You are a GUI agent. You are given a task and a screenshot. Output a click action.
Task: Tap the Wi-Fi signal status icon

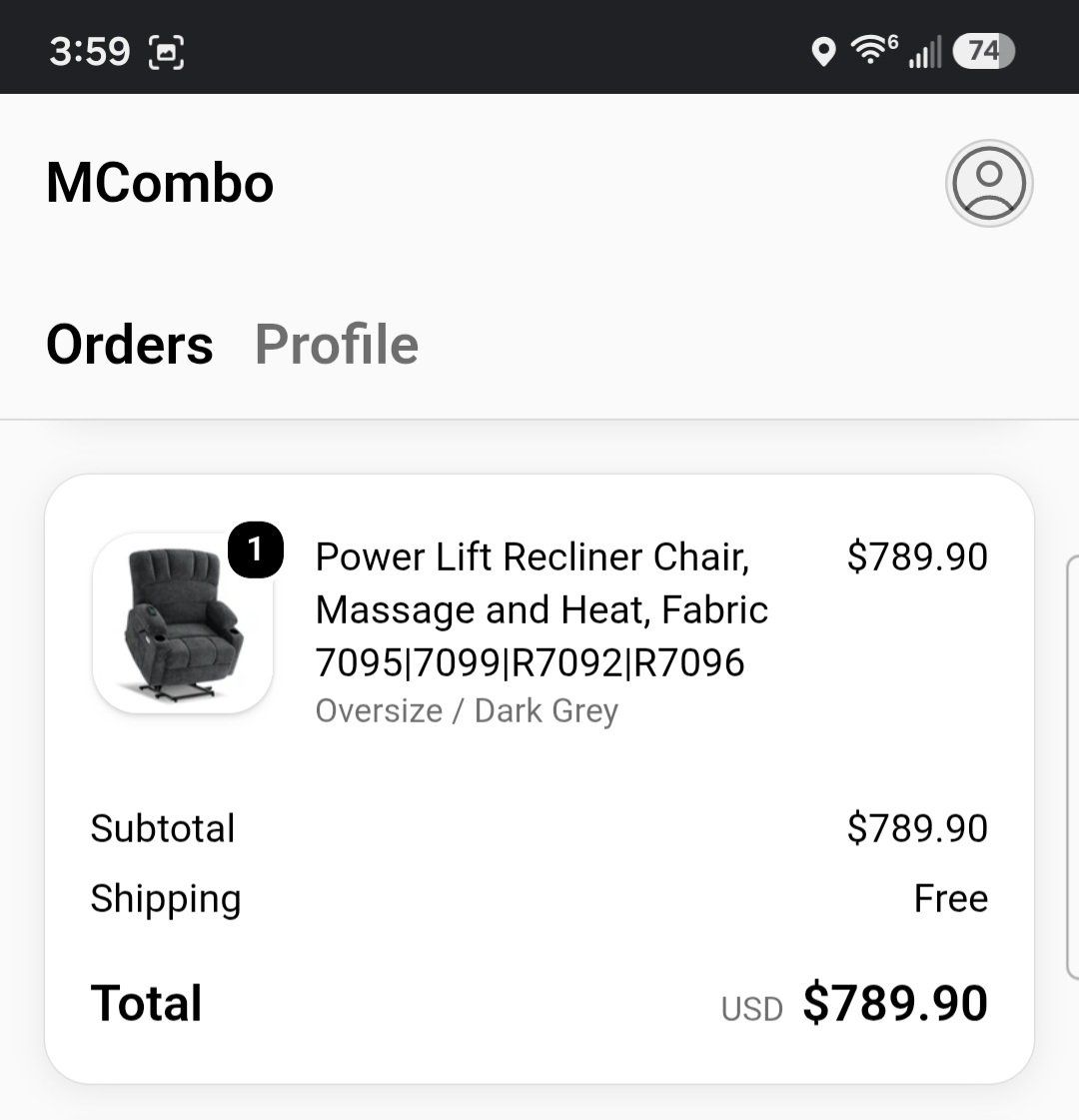click(x=873, y=50)
